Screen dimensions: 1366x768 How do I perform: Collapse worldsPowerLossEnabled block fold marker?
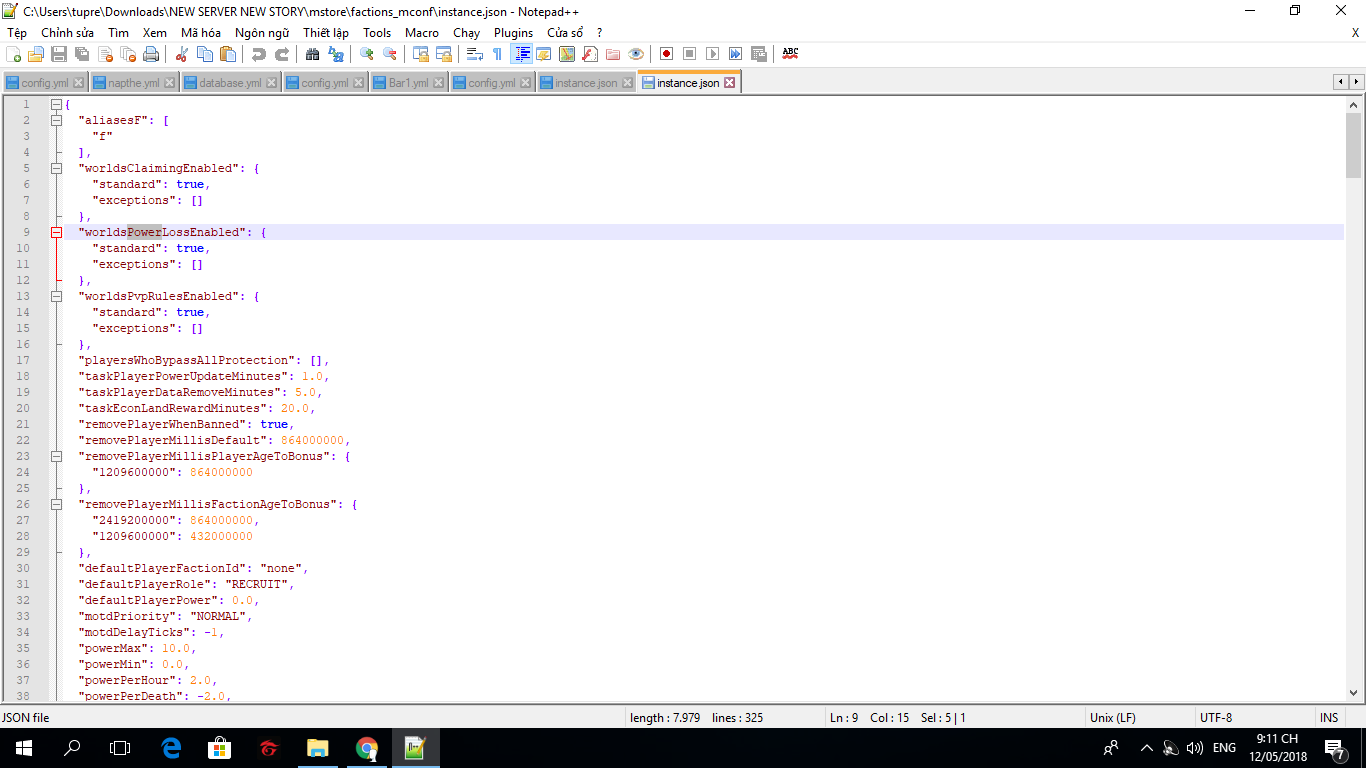(56, 232)
